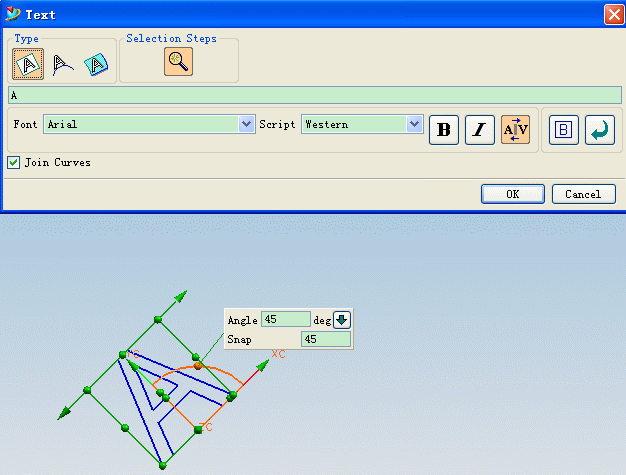Click the lower-left green arrowhead handle
Image resolution: width=626 pixels, height=475 pixels.
[x=64, y=413]
